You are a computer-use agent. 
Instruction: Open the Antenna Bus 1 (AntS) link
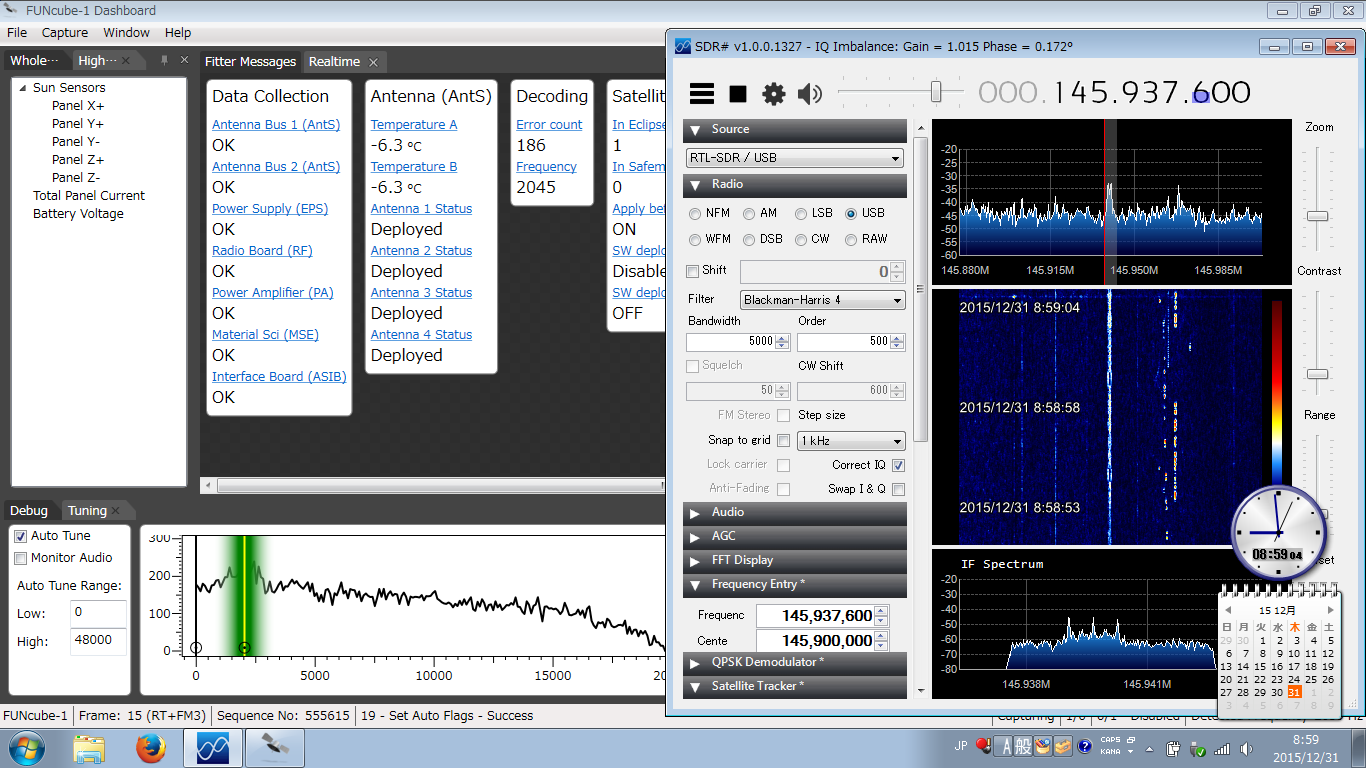pyautogui.click(x=276, y=125)
